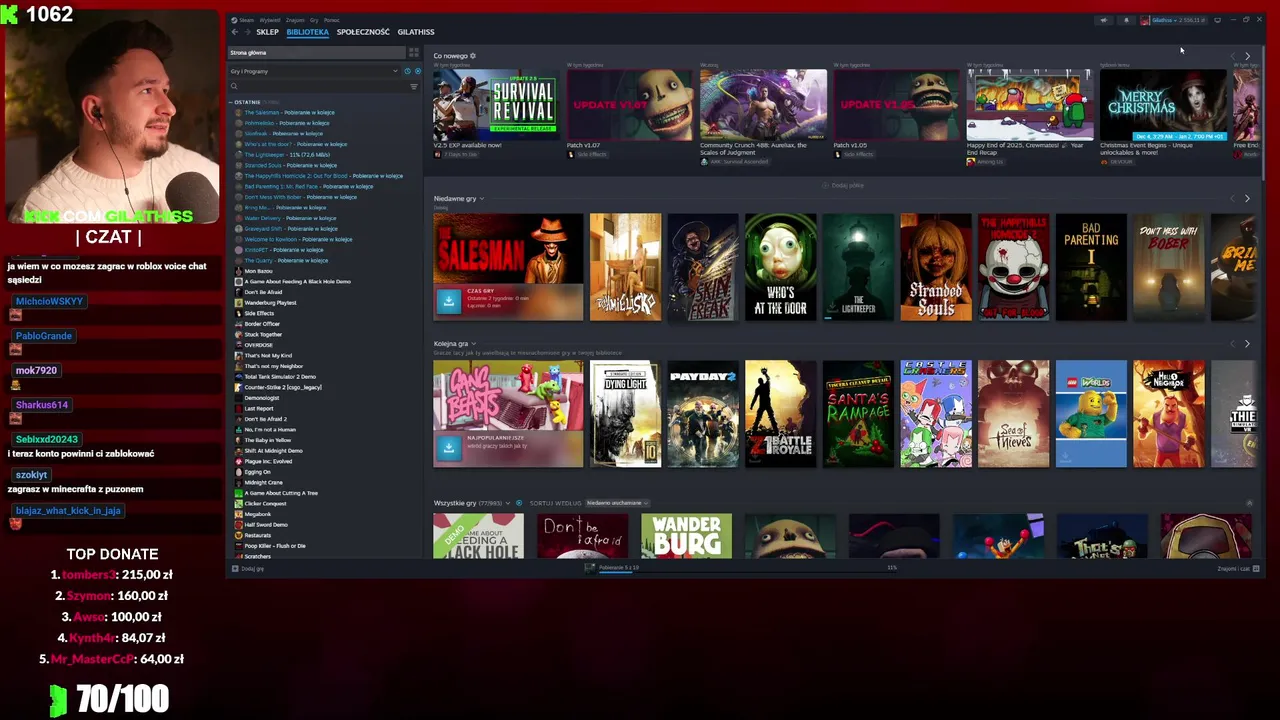Image resolution: width=1280 pixels, height=720 pixels.
Task: Expand the Kolejna gra shelf dropdown
Action: coord(474,344)
